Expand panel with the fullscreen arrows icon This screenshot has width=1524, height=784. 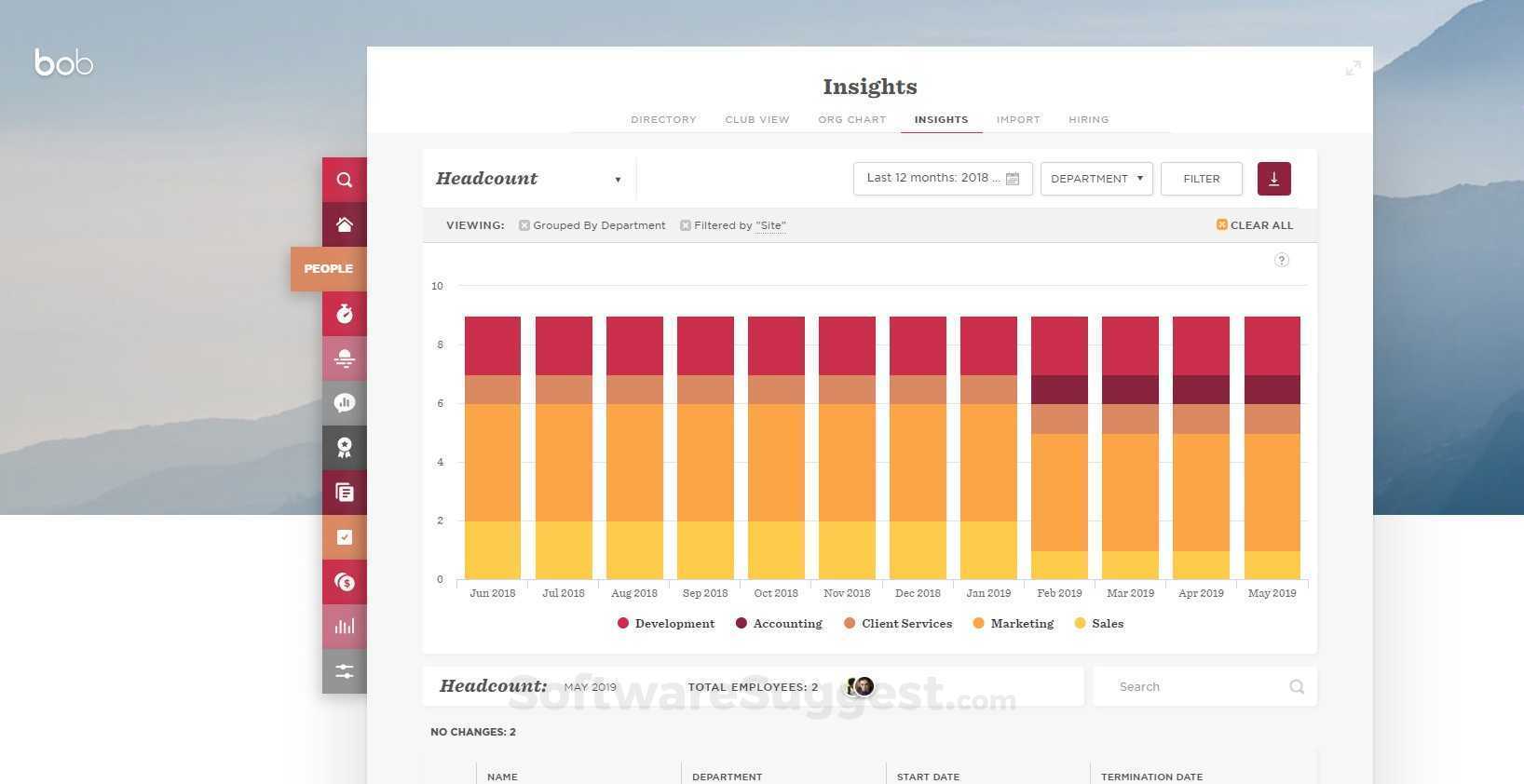[1354, 68]
